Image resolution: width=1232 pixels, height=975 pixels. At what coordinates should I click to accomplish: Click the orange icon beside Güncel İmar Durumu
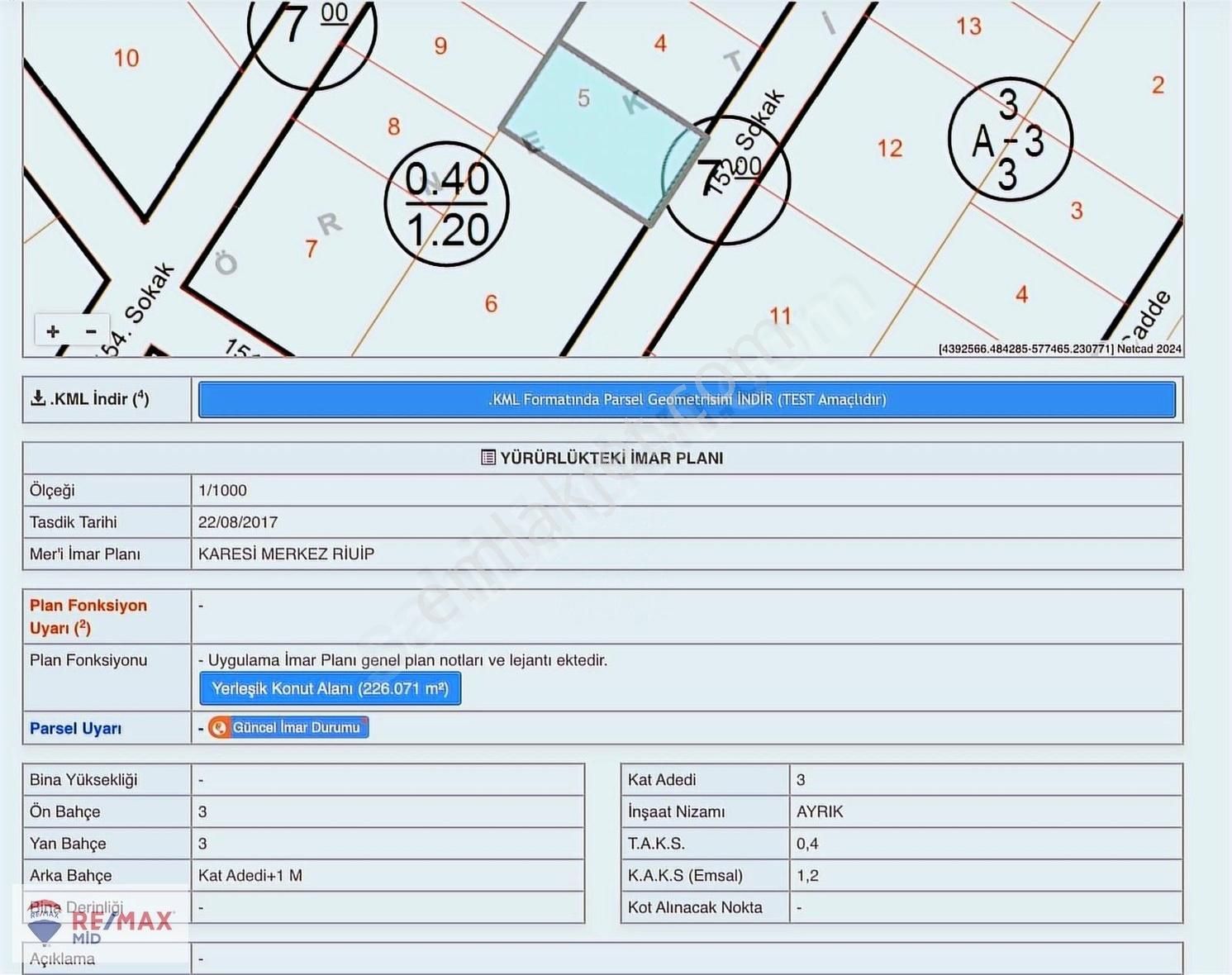point(219,727)
